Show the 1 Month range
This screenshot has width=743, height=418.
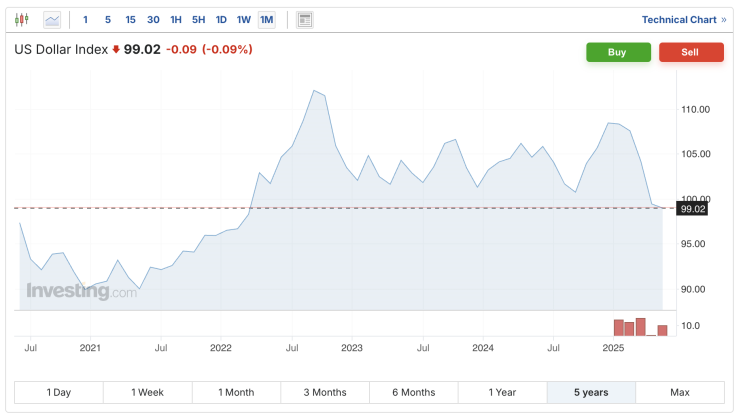click(x=236, y=392)
